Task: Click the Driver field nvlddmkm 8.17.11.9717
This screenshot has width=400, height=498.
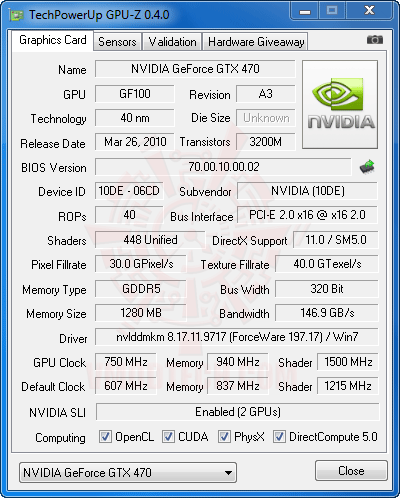Action: coord(237,337)
